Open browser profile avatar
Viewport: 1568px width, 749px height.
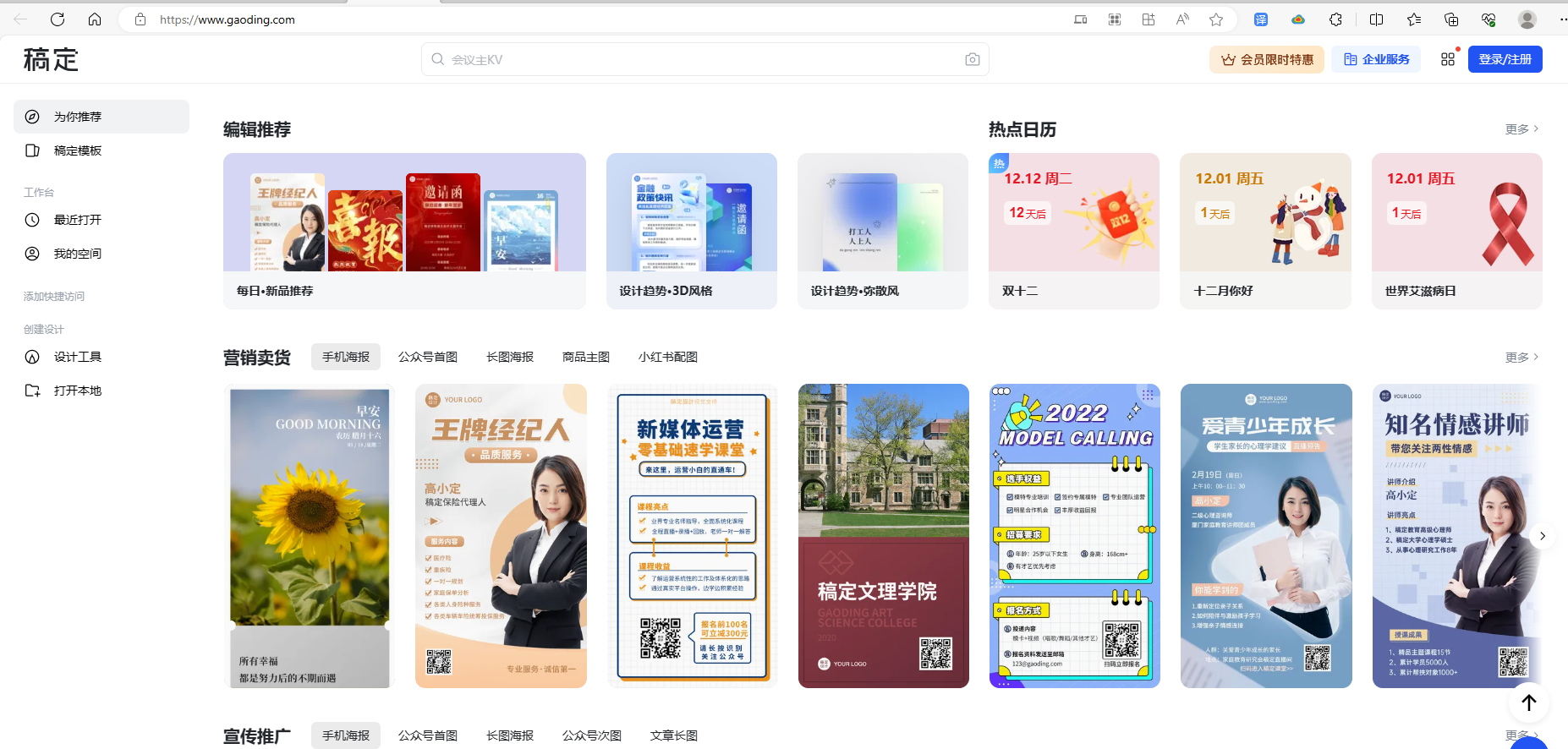pyautogui.click(x=1527, y=19)
